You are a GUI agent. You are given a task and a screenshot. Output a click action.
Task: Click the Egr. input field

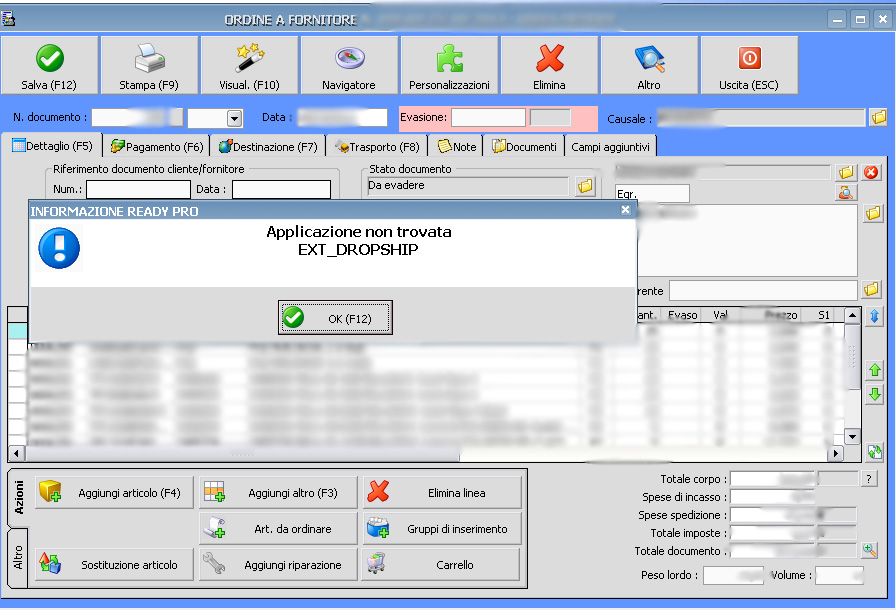point(652,194)
